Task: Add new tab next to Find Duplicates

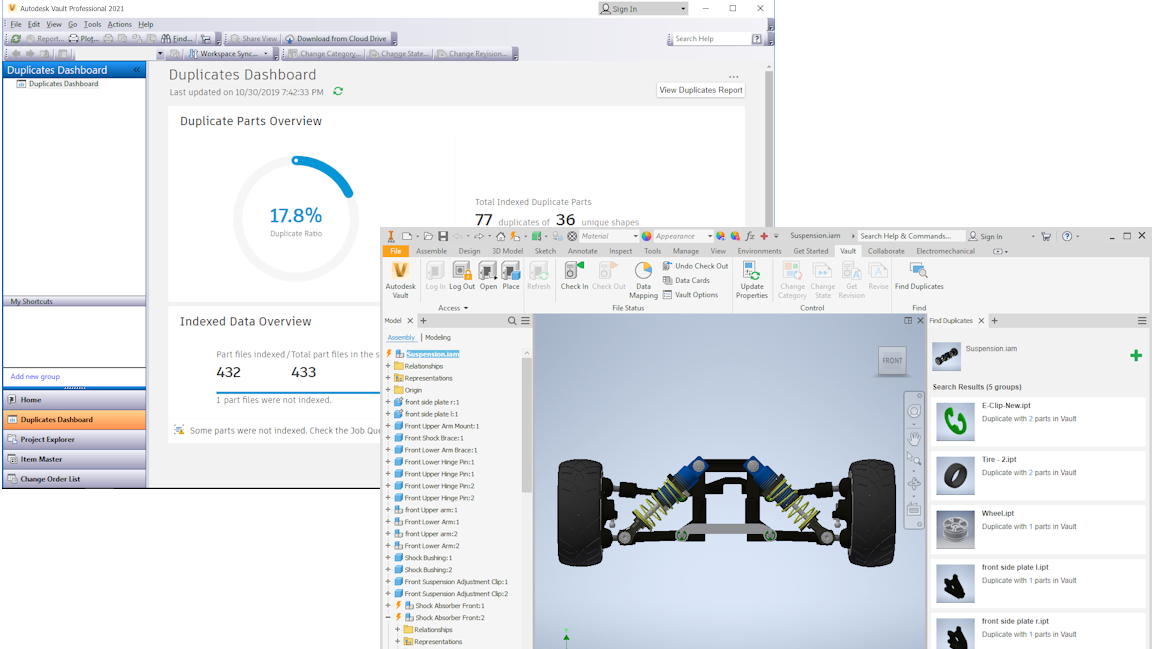Action: pyautogui.click(x=994, y=320)
